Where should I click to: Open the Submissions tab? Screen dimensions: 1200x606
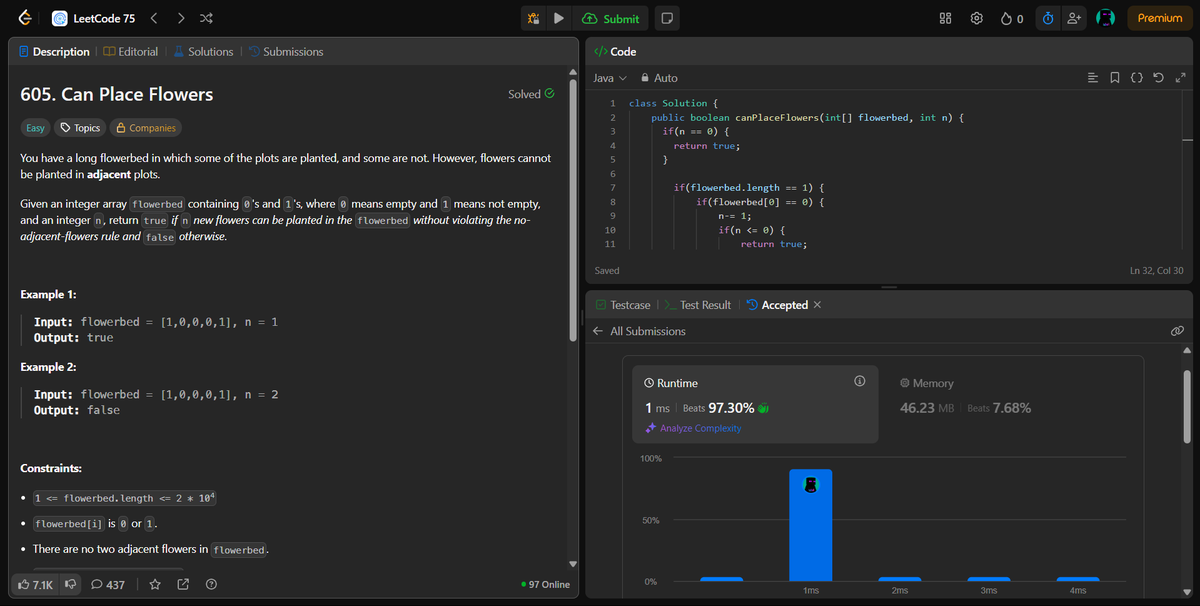[286, 51]
